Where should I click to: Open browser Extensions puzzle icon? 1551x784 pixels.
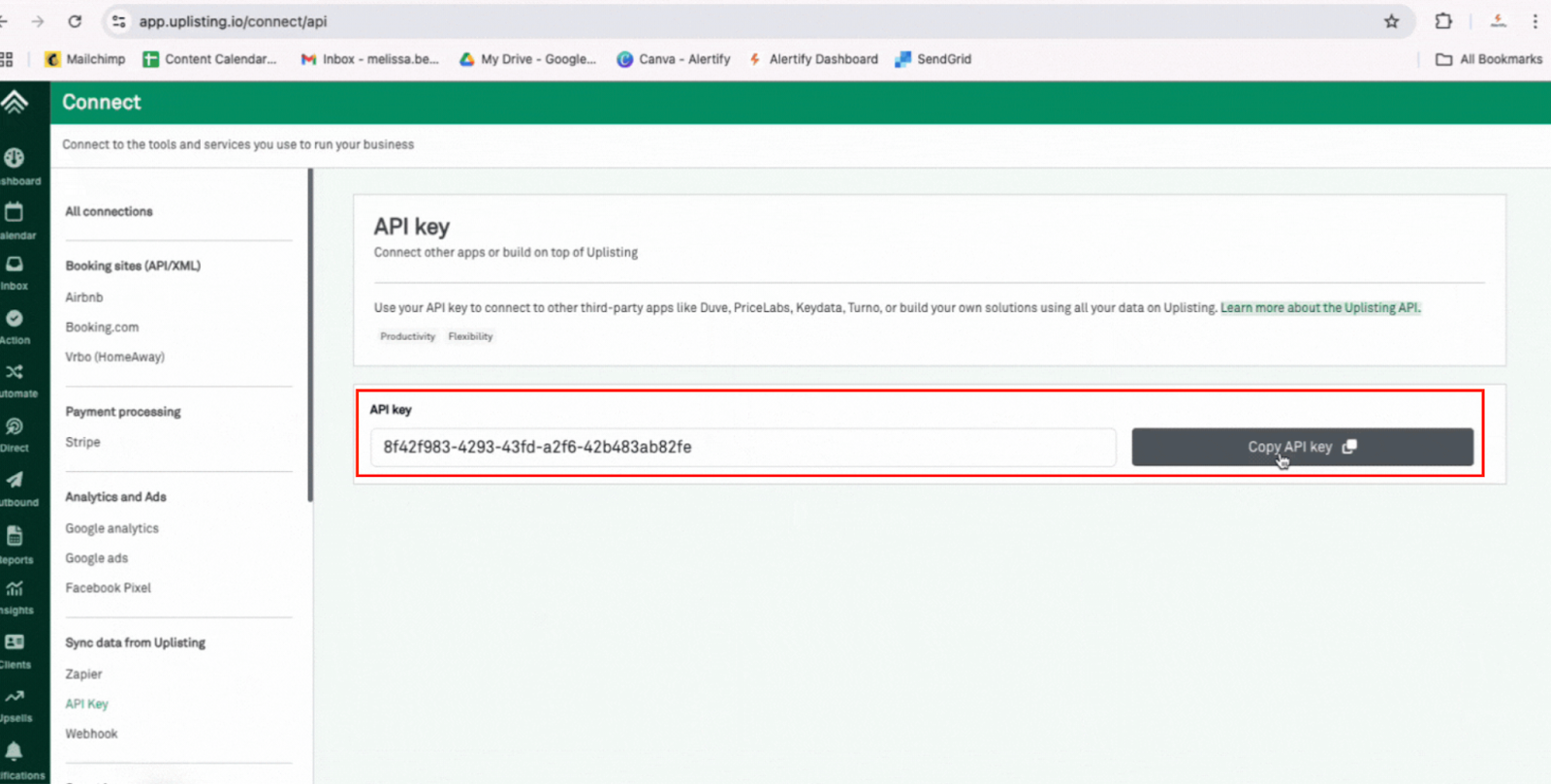click(1443, 21)
